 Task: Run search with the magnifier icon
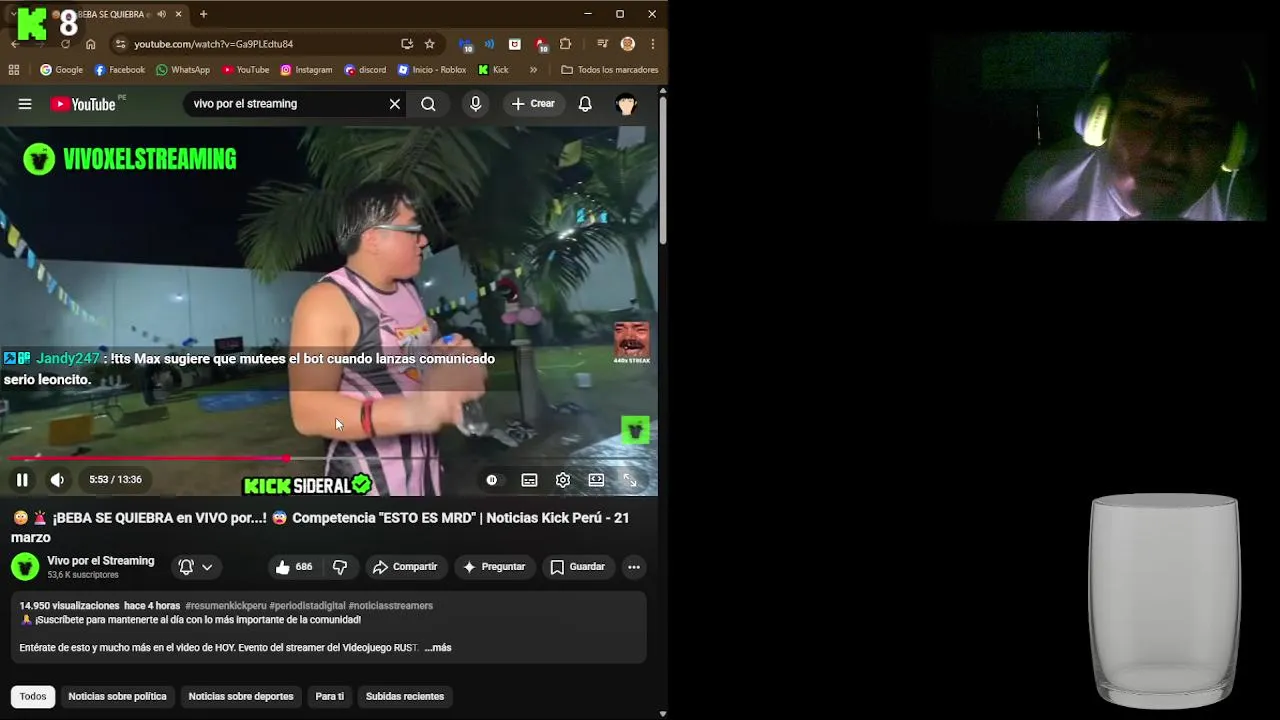[x=428, y=104]
